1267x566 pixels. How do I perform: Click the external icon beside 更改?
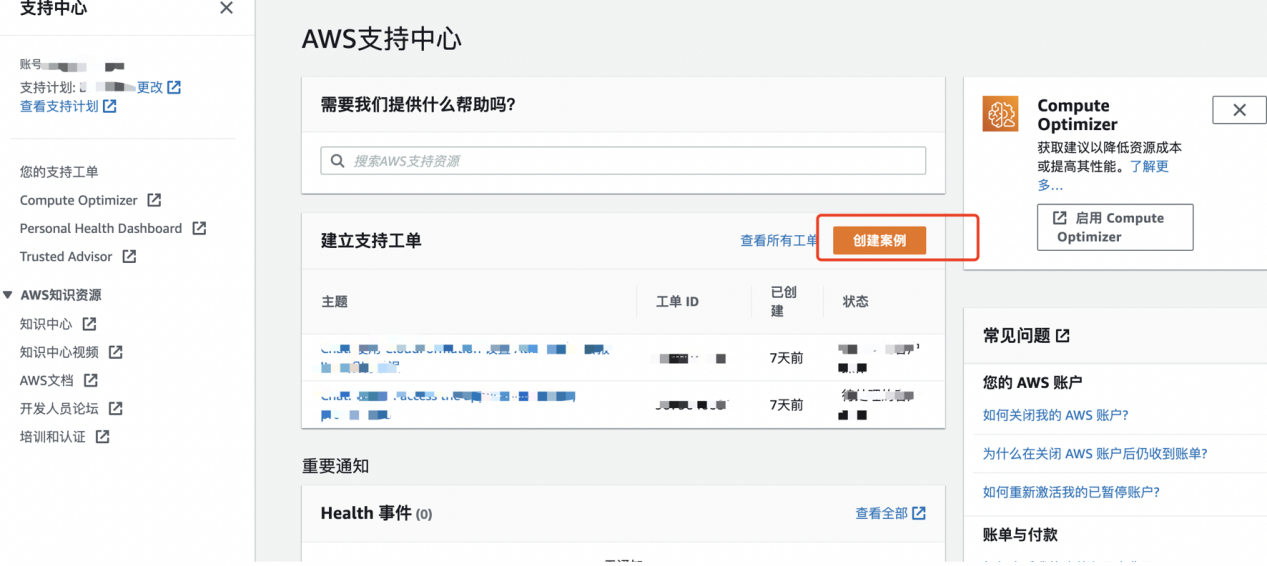[x=174, y=87]
